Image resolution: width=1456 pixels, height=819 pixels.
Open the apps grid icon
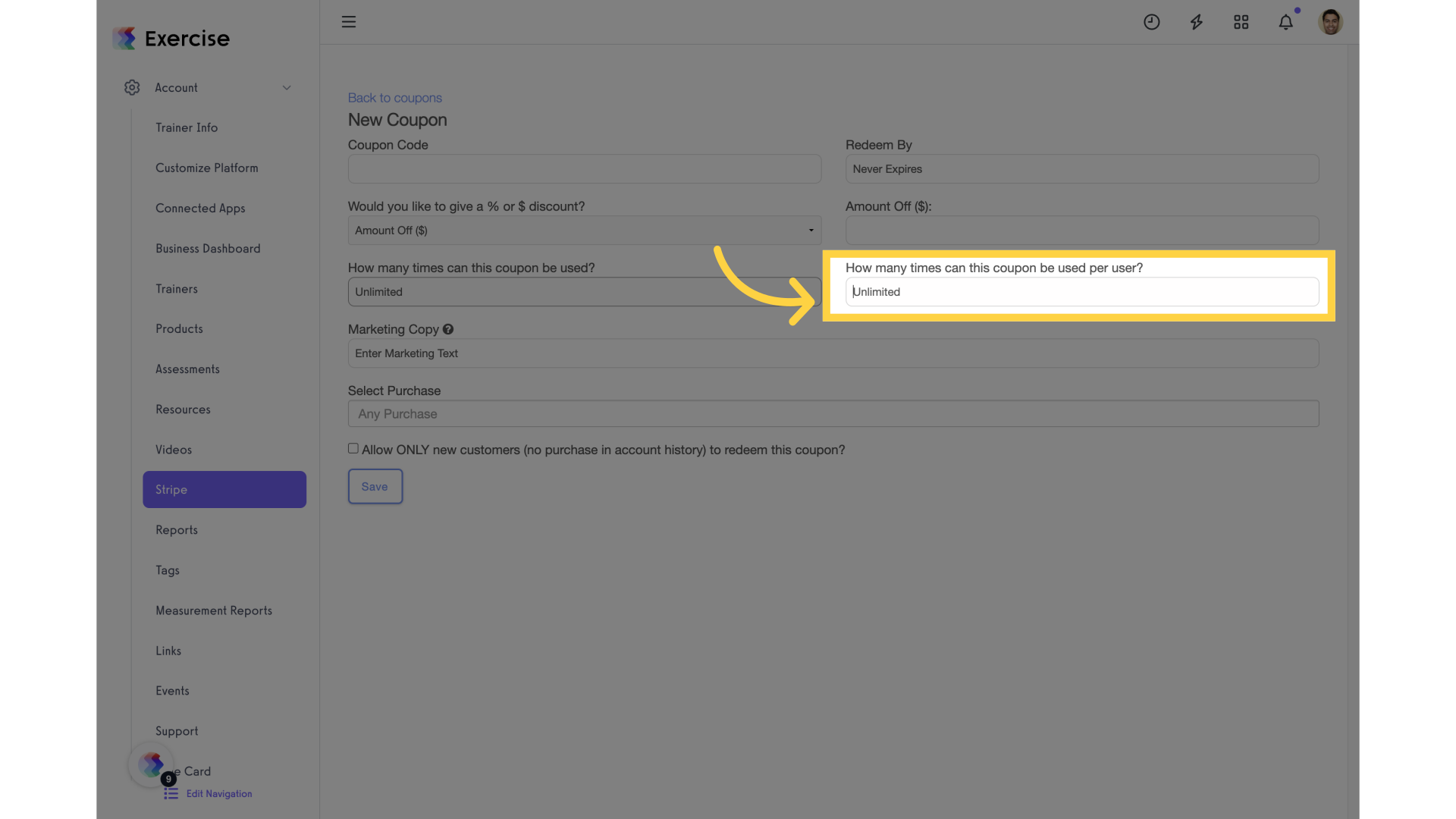click(1241, 22)
